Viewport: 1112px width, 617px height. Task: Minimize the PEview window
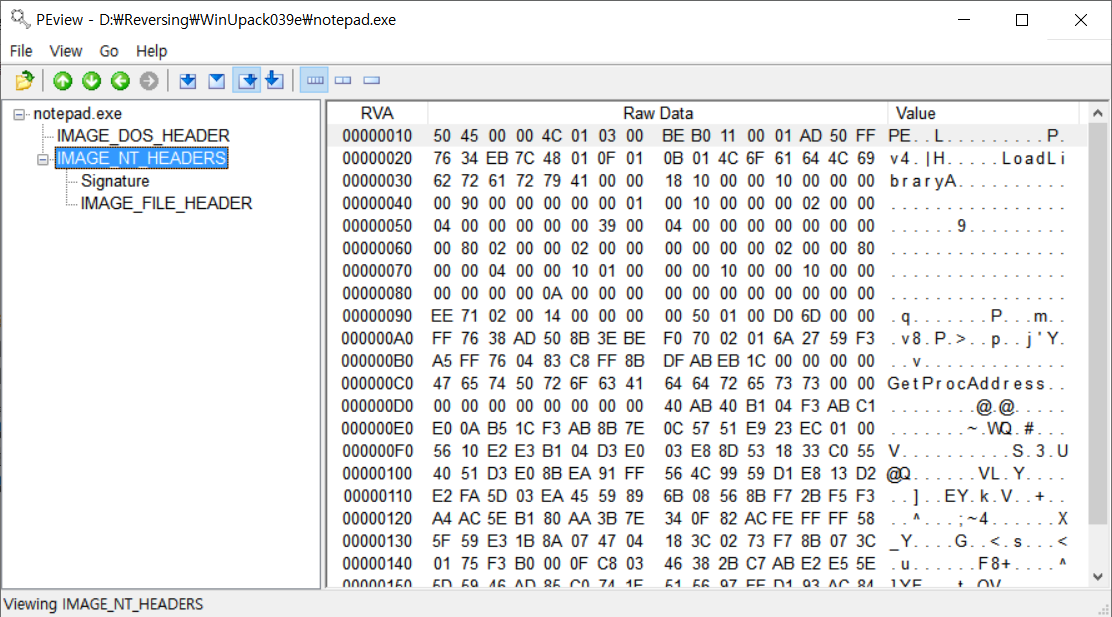pyautogui.click(x=964, y=20)
